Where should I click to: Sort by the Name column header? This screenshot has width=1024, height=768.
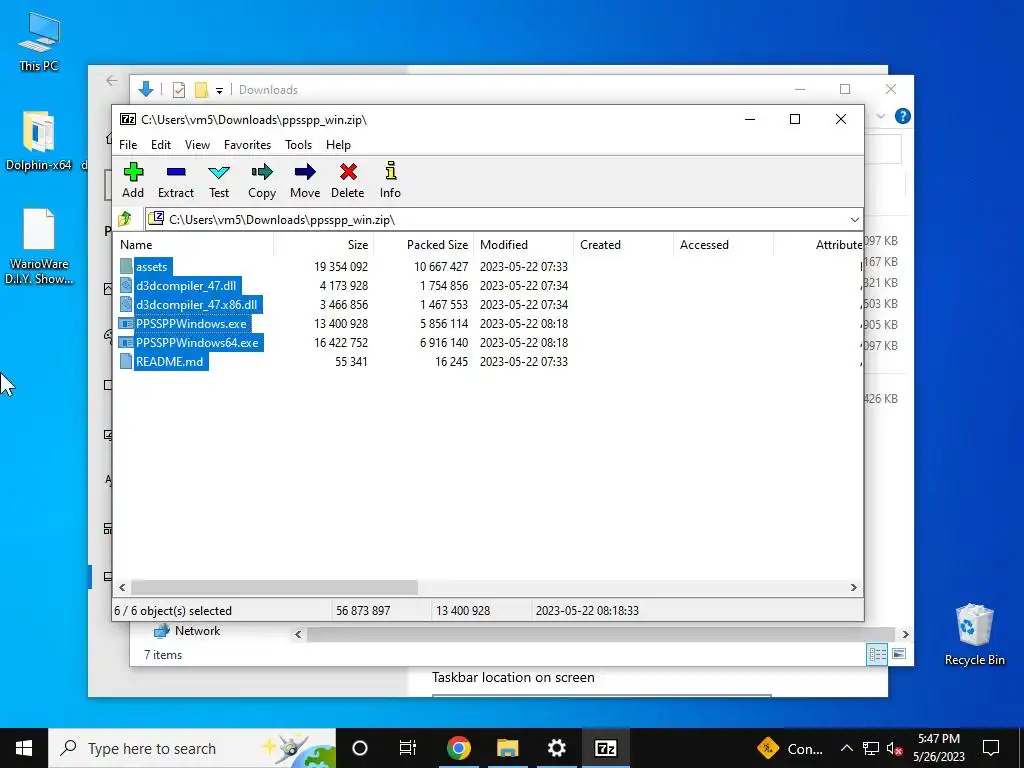(195, 245)
